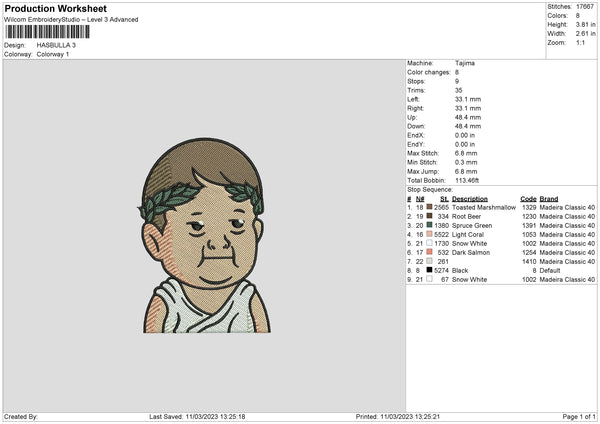This screenshot has width=600, height=424.
Task: Click the 'St.' column header
Action: (444, 199)
